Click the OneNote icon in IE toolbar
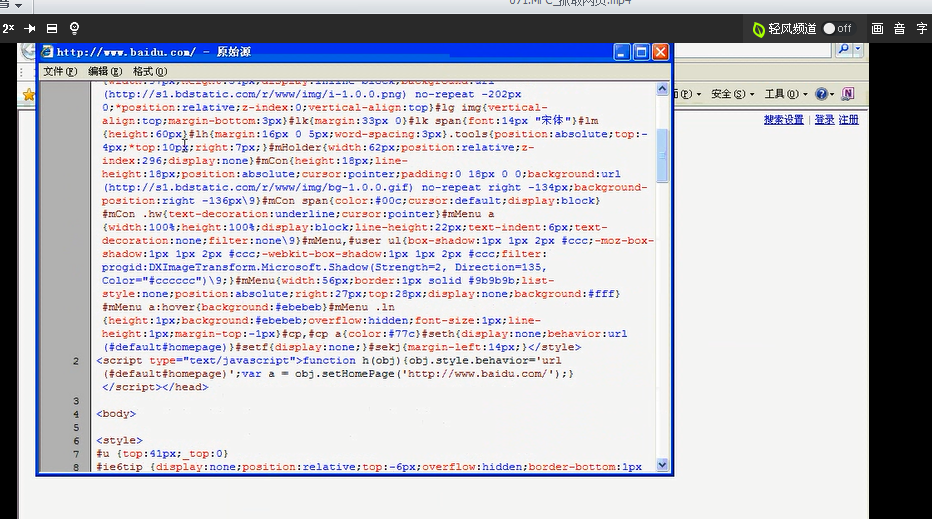The height and width of the screenshot is (519, 932). click(x=848, y=94)
